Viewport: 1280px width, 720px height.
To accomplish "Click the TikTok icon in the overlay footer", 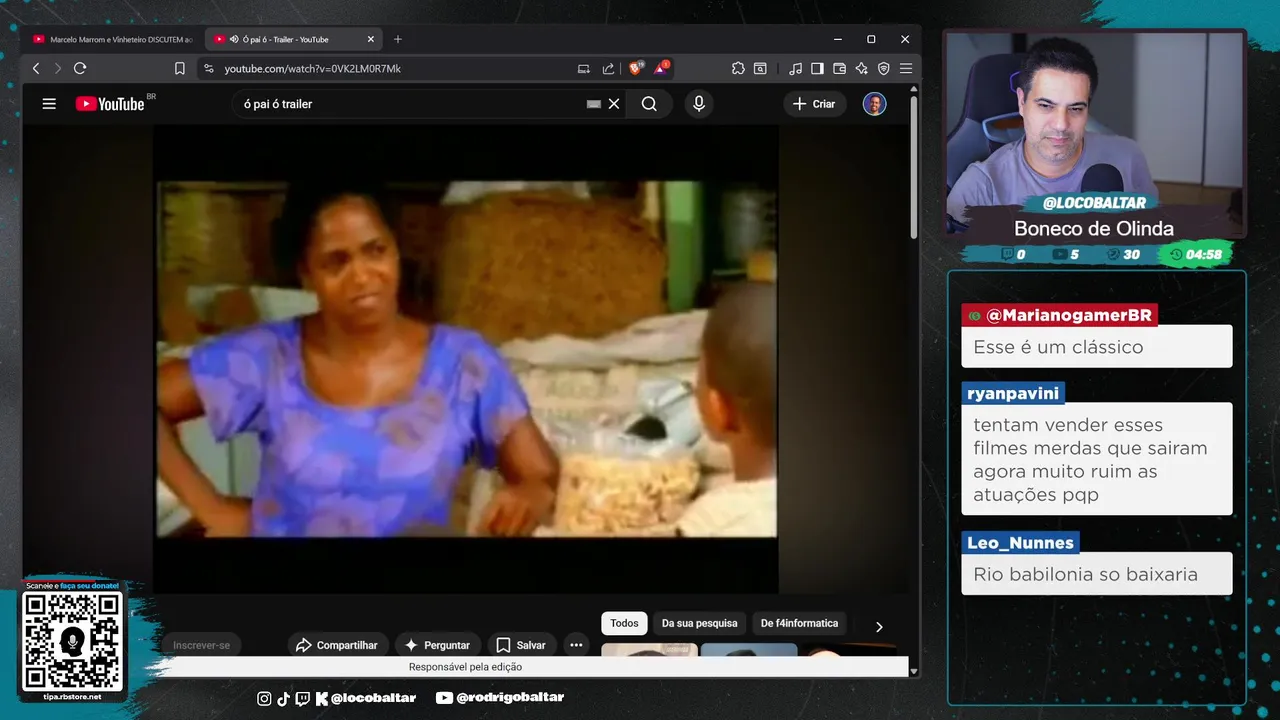I will pos(283,698).
